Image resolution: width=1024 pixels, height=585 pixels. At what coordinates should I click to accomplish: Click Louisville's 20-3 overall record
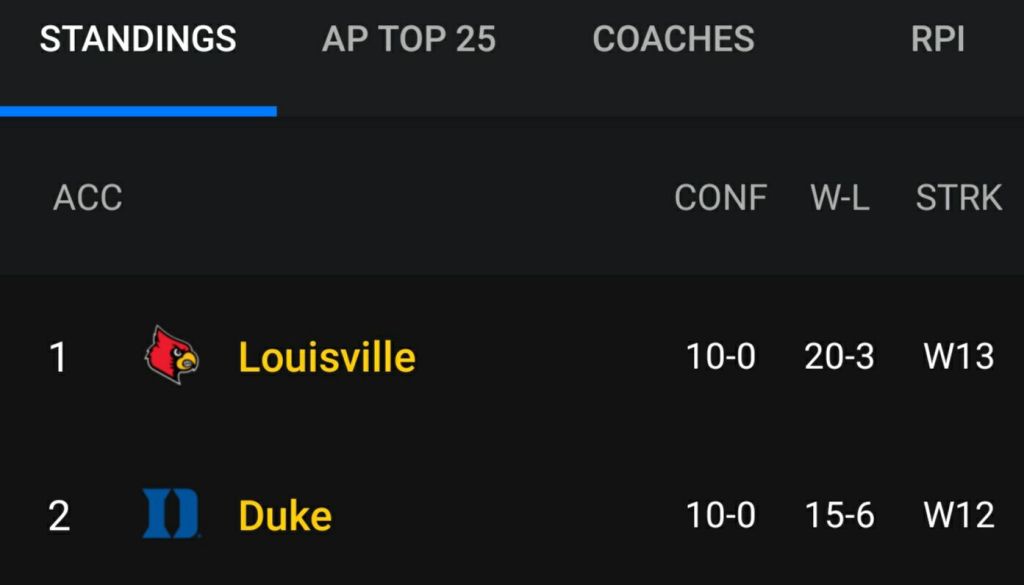[x=840, y=357]
